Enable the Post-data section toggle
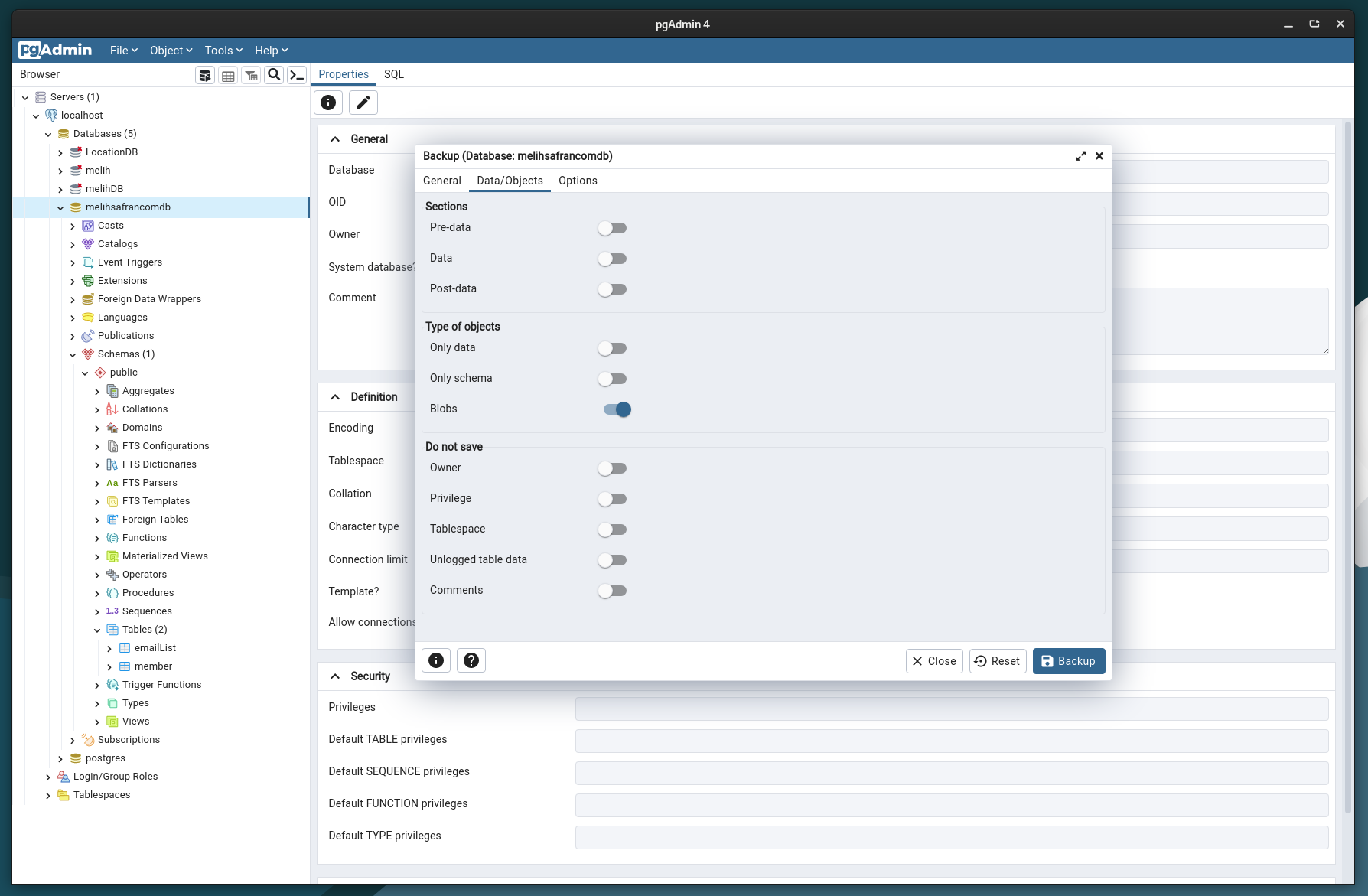This screenshot has height=896, width=1368. click(612, 289)
